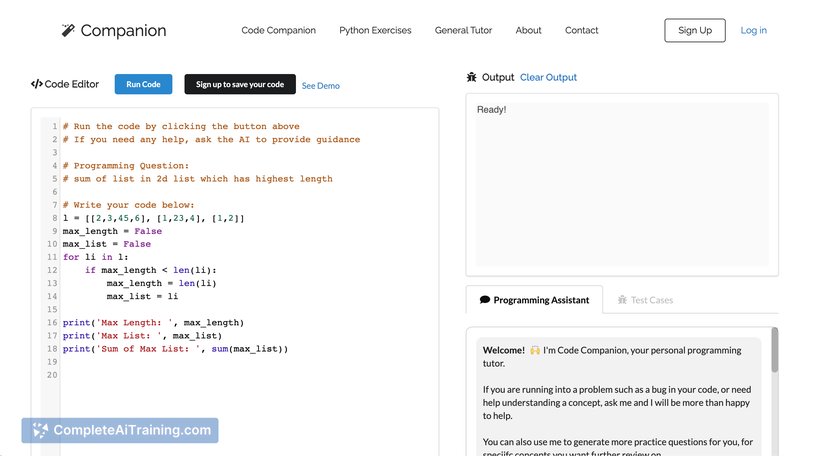Click the 'if max_length < len(li):' line
Screen dimensions: 820x456
click(x=151, y=270)
